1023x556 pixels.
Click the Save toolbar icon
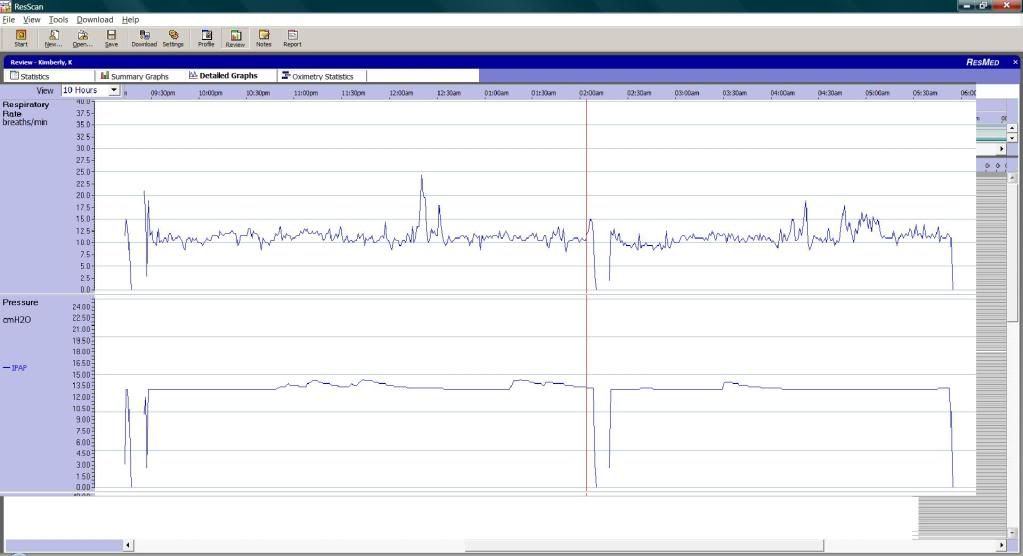pyautogui.click(x=111, y=38)
